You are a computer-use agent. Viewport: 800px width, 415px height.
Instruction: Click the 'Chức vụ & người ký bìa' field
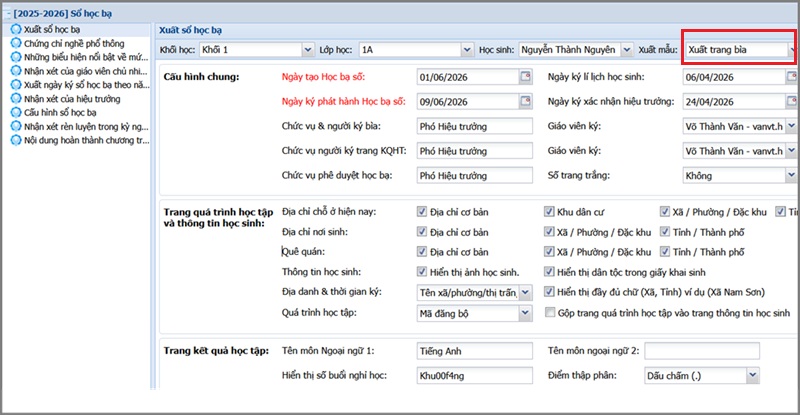474,126
